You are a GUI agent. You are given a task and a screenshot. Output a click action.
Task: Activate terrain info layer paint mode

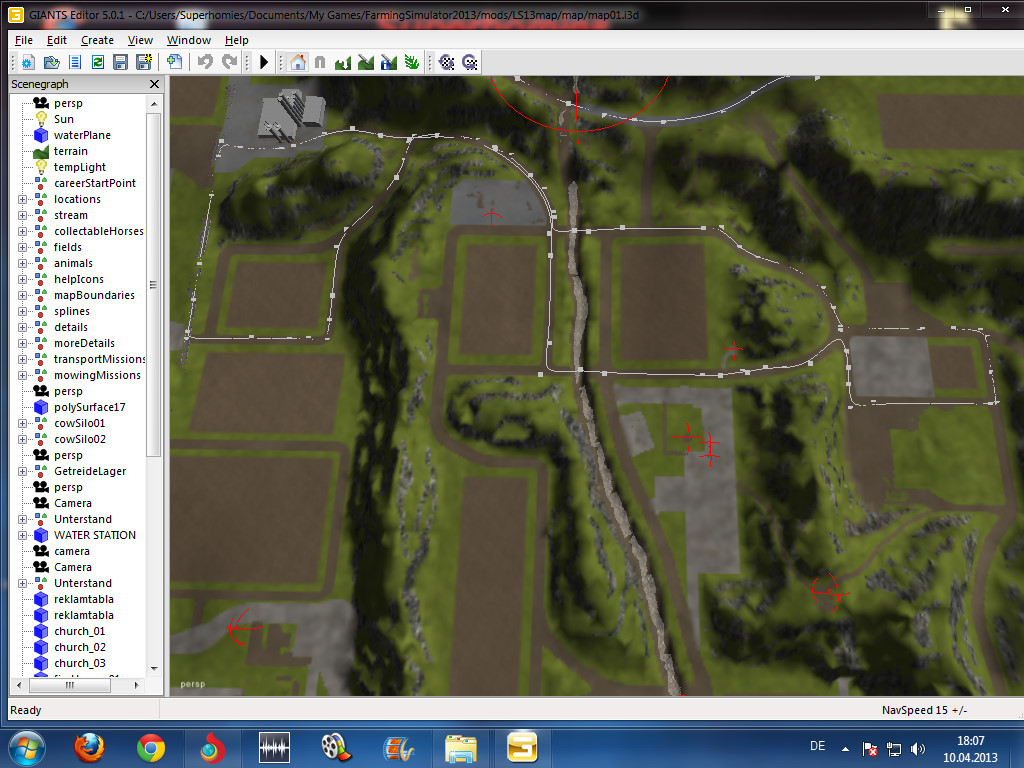pyautogui.click(x=389, y=63)
